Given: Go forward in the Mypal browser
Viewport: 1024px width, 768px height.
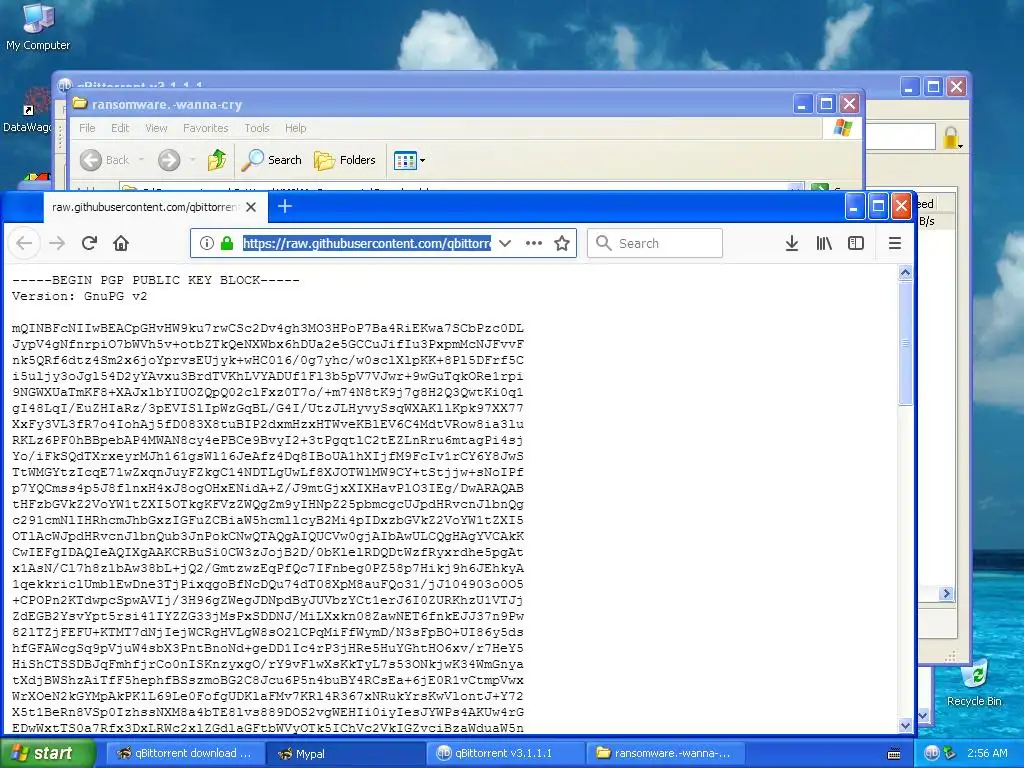Looking at the screenshot, I should coord(57,244).
